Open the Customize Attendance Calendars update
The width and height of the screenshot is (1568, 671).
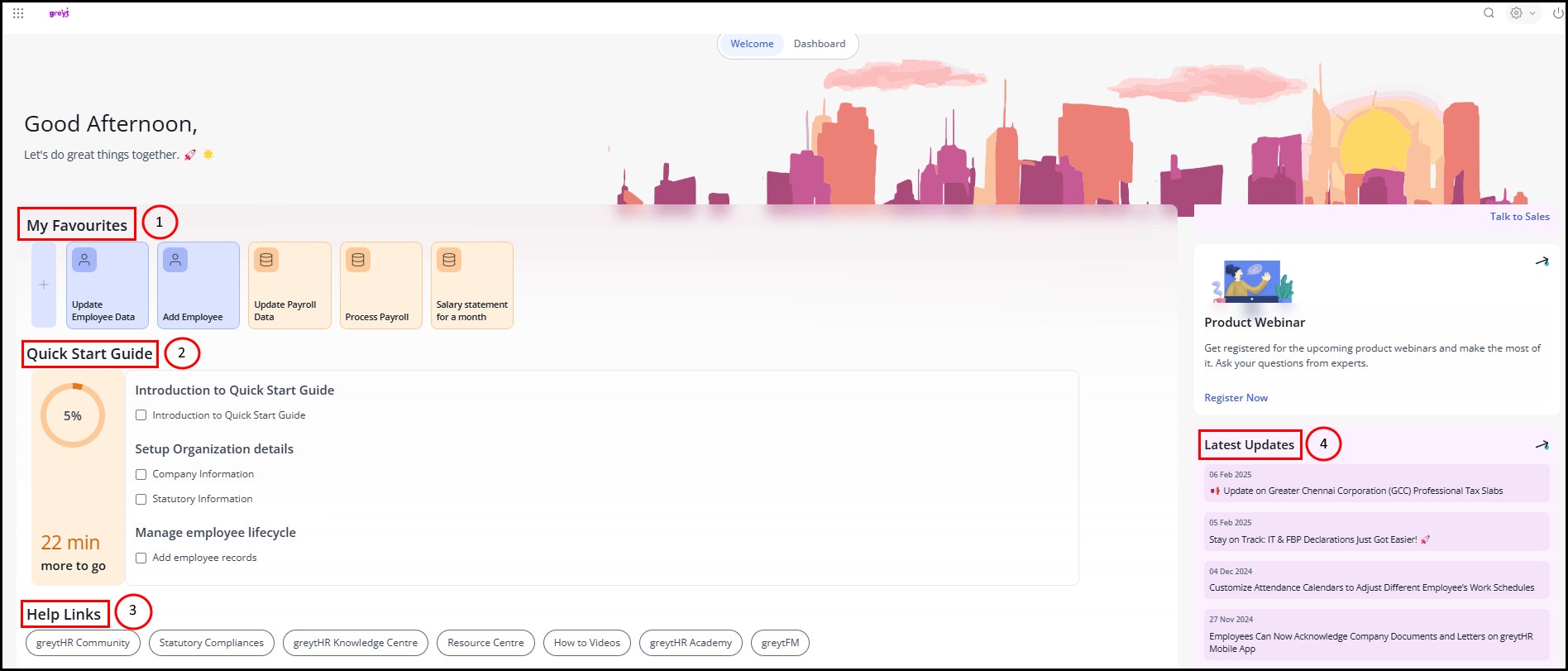pyautogui.click(x=1377, y=580)
